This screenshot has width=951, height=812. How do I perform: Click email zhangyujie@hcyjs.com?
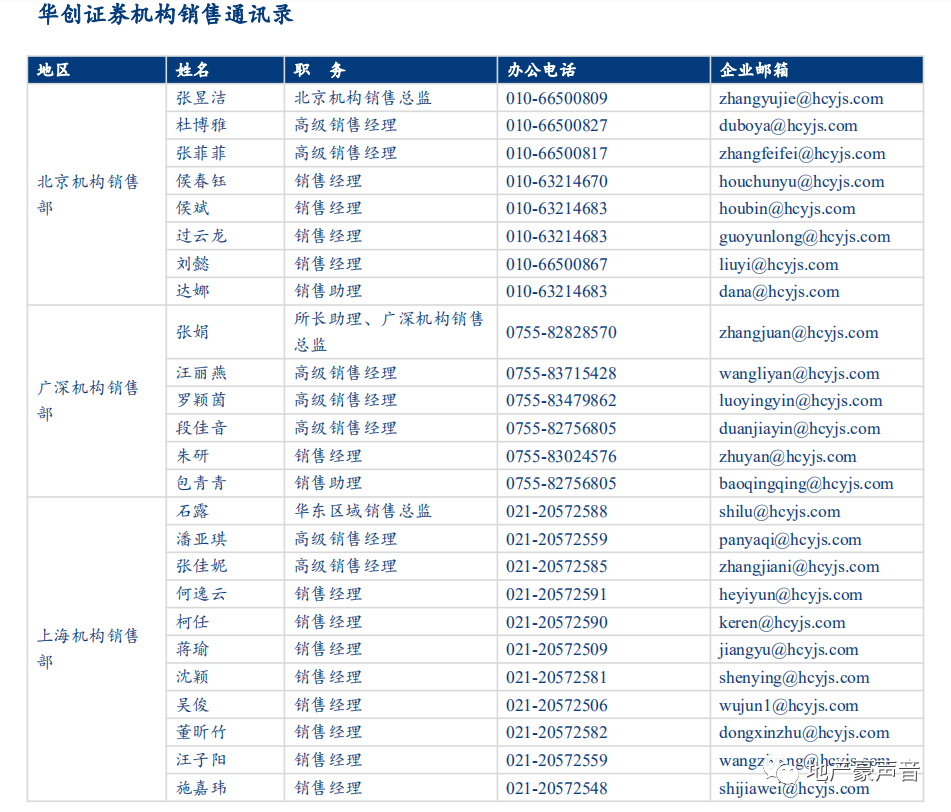801,99
